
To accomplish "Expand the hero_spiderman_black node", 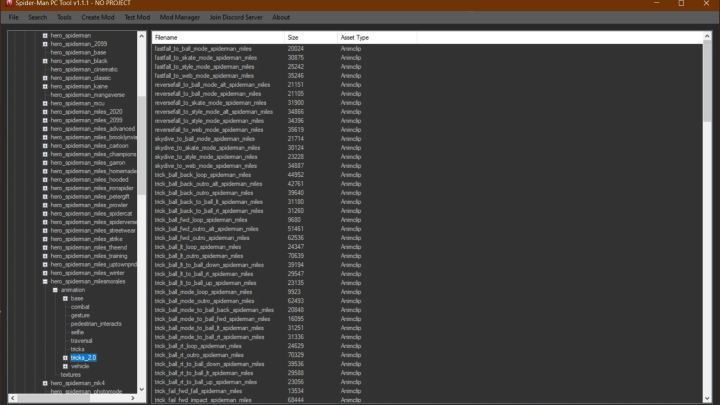I will 45,61.
